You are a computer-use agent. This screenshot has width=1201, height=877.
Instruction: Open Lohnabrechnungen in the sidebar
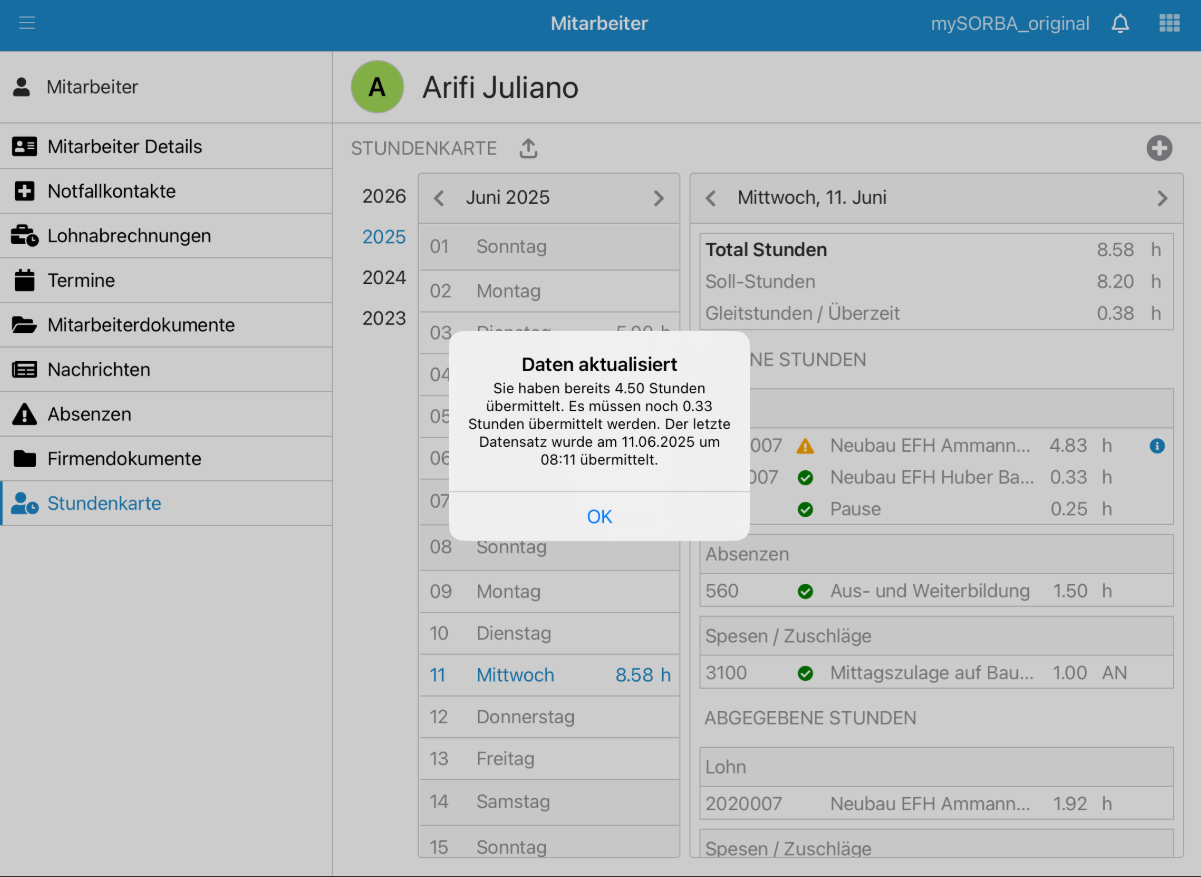pyautogui.click(x=129, y=236)
